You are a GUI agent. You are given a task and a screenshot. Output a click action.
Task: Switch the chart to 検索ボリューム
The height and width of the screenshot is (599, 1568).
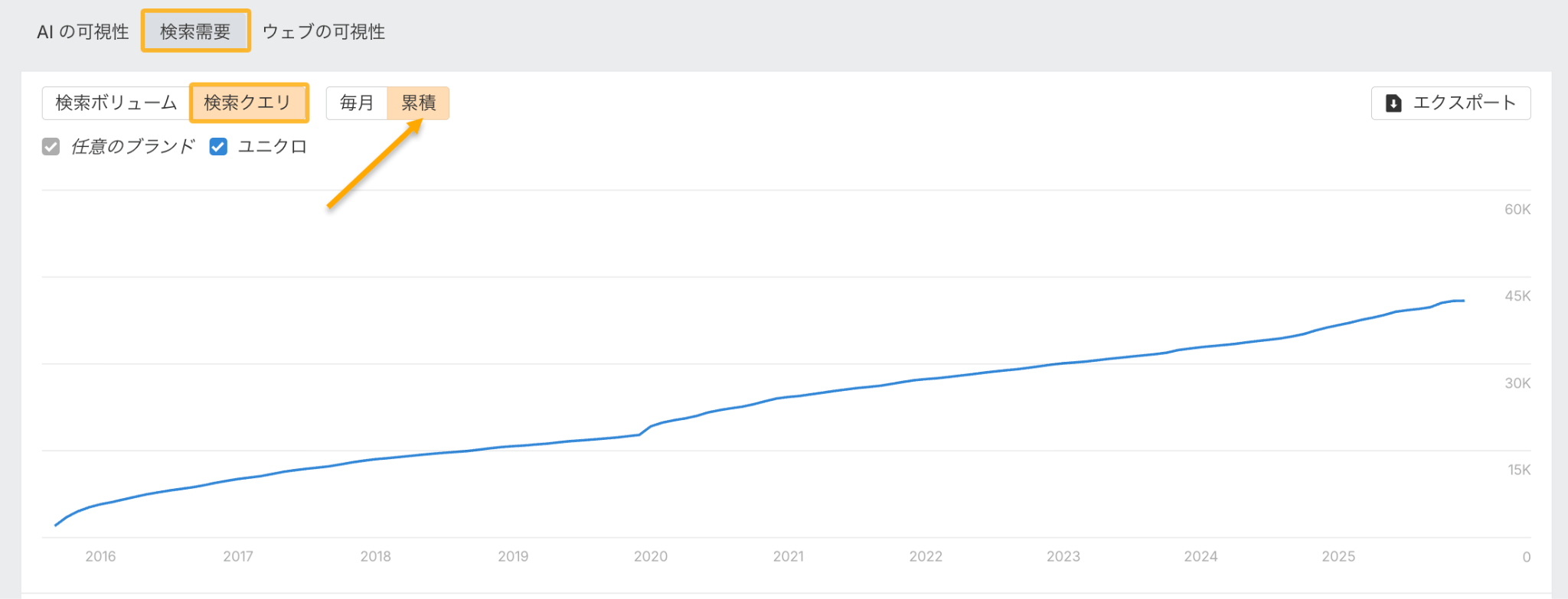coord(116,103)
